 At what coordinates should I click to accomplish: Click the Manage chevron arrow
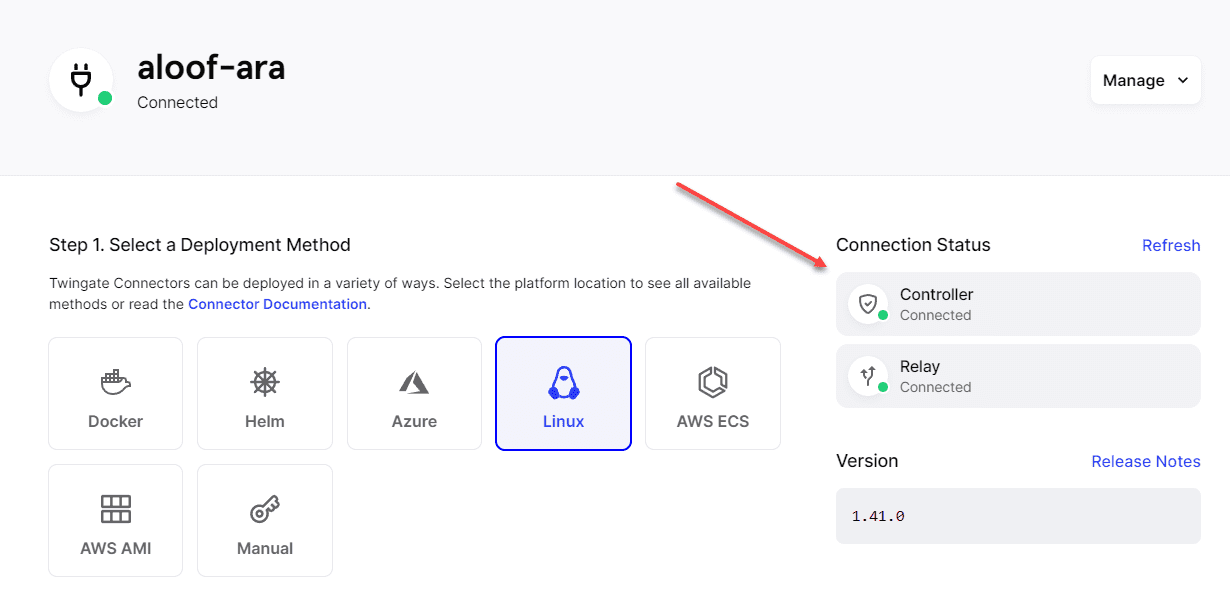click(x=1183, y=80)
